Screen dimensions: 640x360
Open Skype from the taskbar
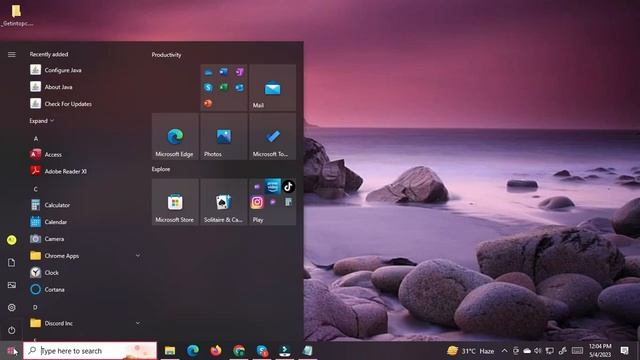coord(262,351)
